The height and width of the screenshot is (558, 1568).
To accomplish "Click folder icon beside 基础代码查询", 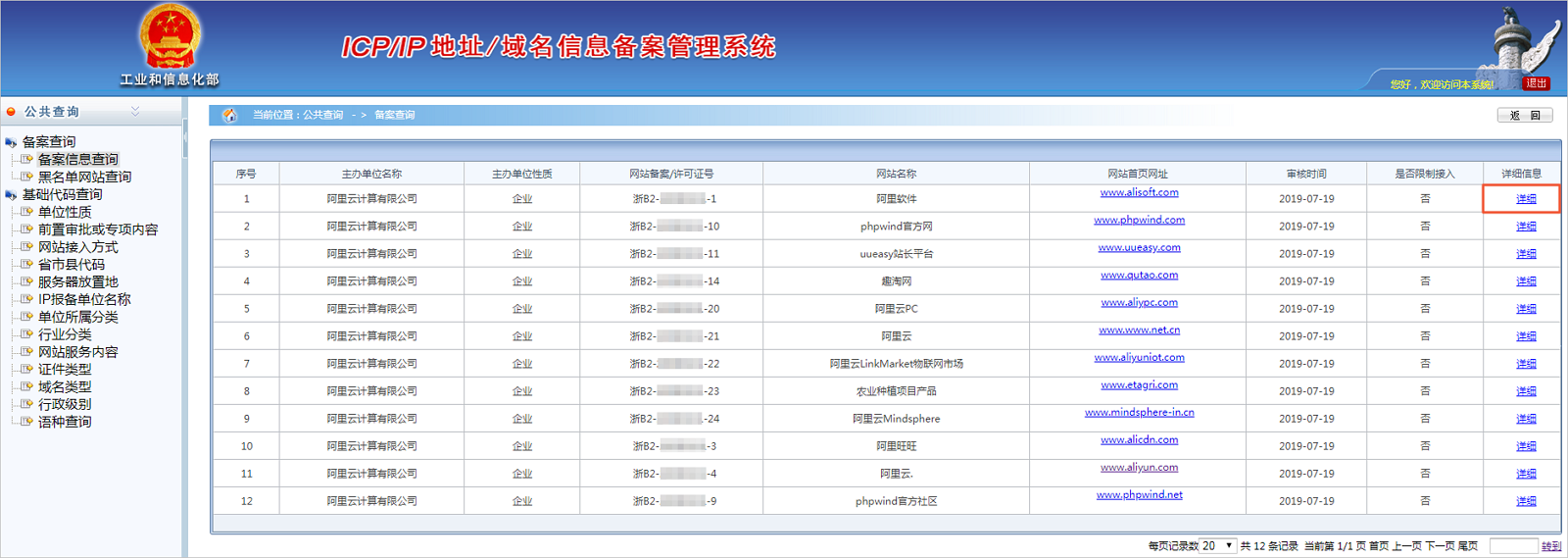I will [x=11, y=195].
